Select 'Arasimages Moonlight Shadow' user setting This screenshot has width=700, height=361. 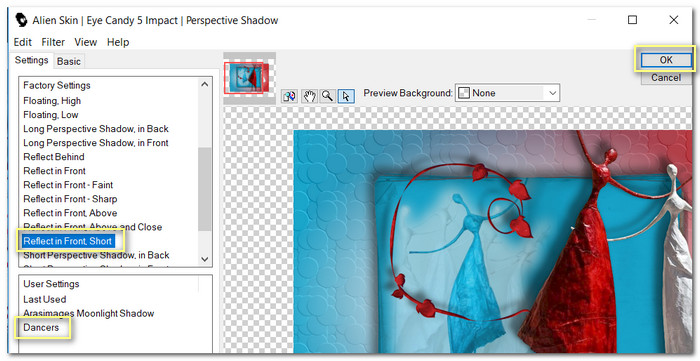point(88,313)
